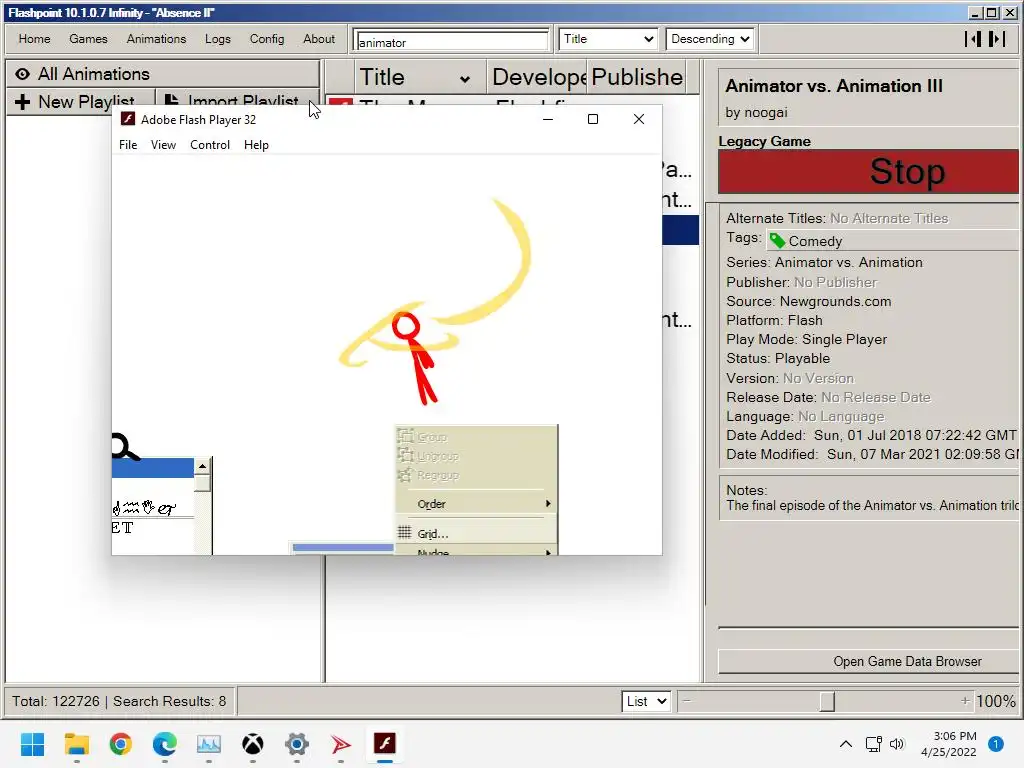
Task: Open Control menu in Flash Player
Action: coord(210,145)
